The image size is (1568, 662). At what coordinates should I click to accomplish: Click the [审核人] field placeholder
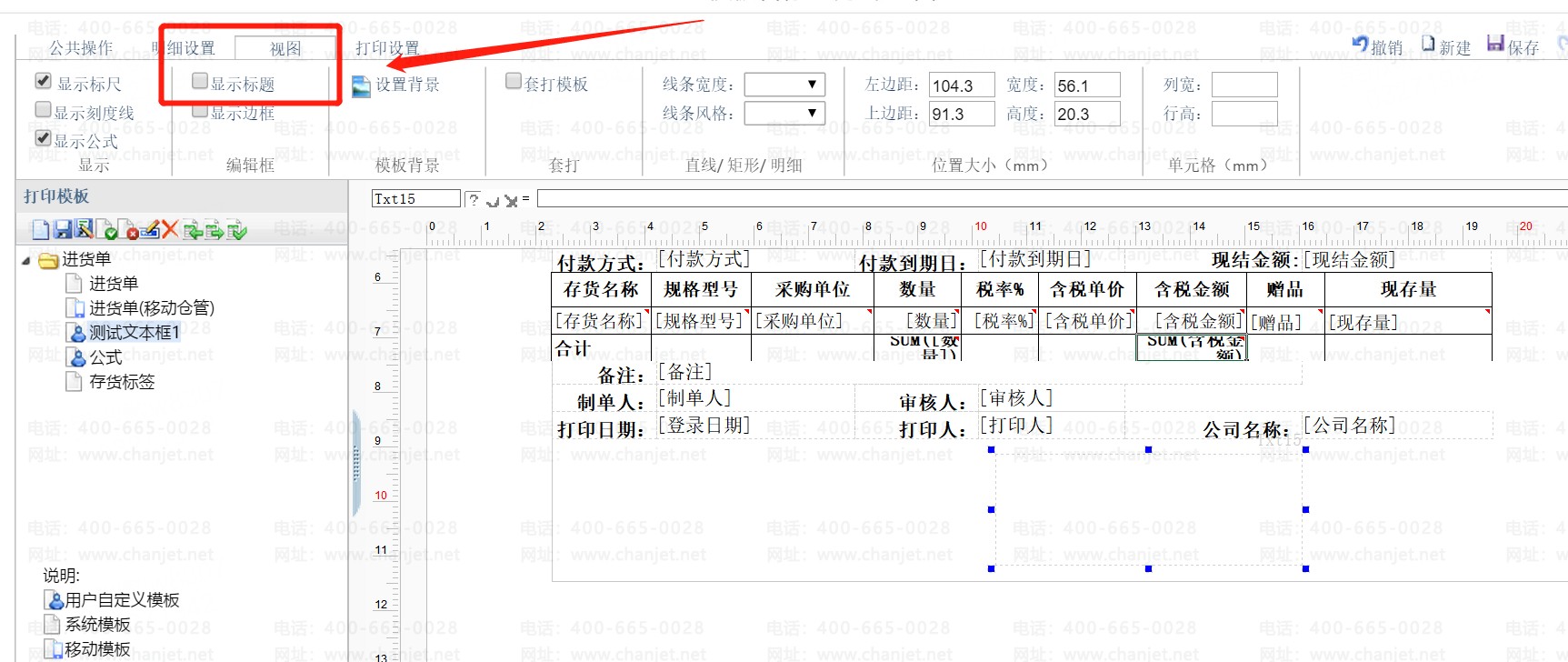click(1016, 397)
